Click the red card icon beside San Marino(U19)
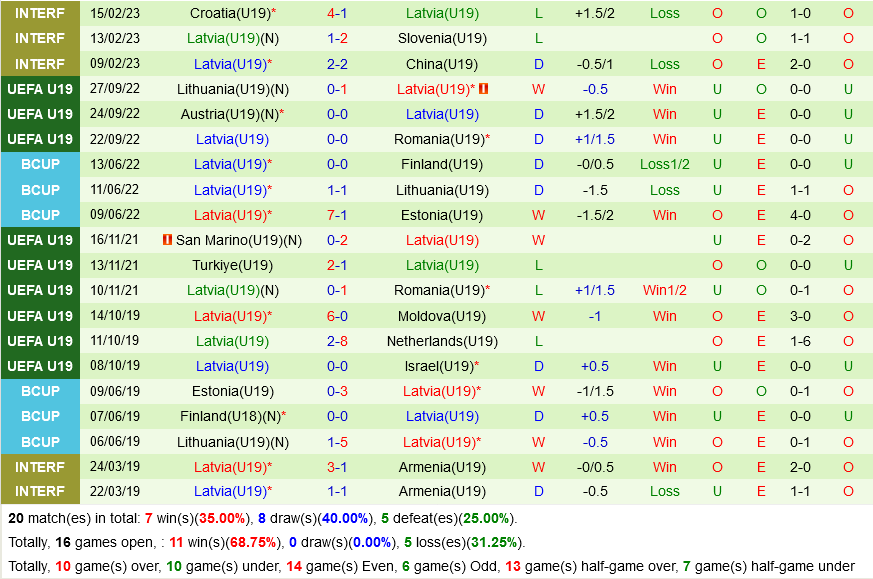Image resolution: width=873 pixels, height=579 pixels. [167, 239]
